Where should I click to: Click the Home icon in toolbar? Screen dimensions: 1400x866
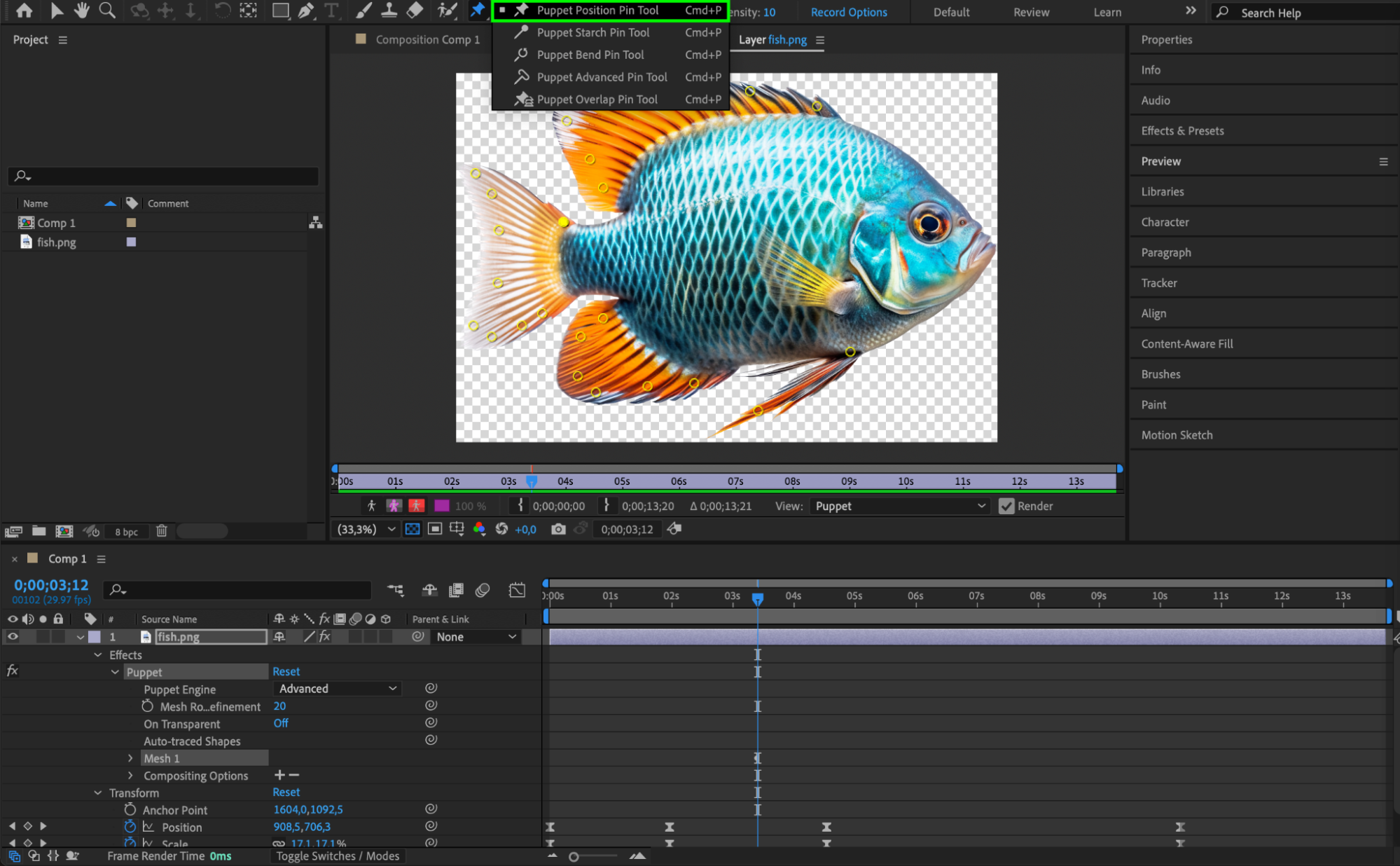pos(24,11)
